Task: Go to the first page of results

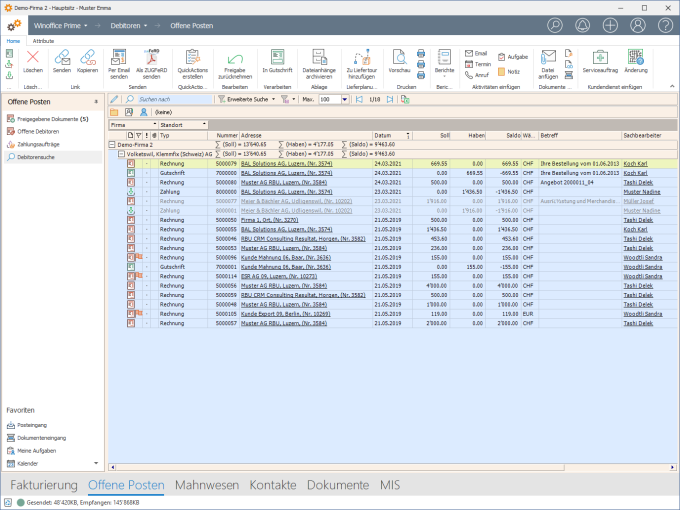Action: click(359, 99)
